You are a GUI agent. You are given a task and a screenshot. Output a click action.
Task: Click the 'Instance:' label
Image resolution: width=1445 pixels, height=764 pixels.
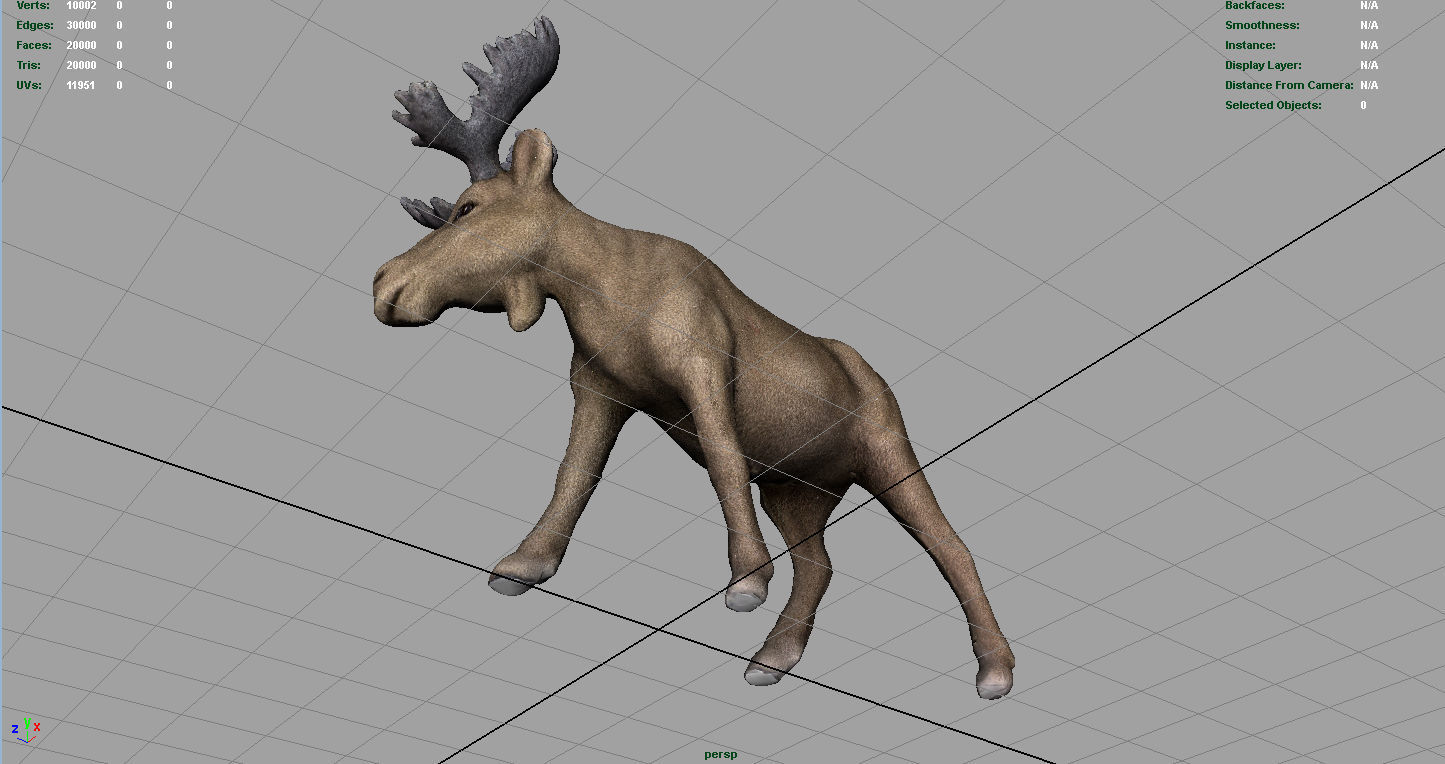[x=1250, y=45]
